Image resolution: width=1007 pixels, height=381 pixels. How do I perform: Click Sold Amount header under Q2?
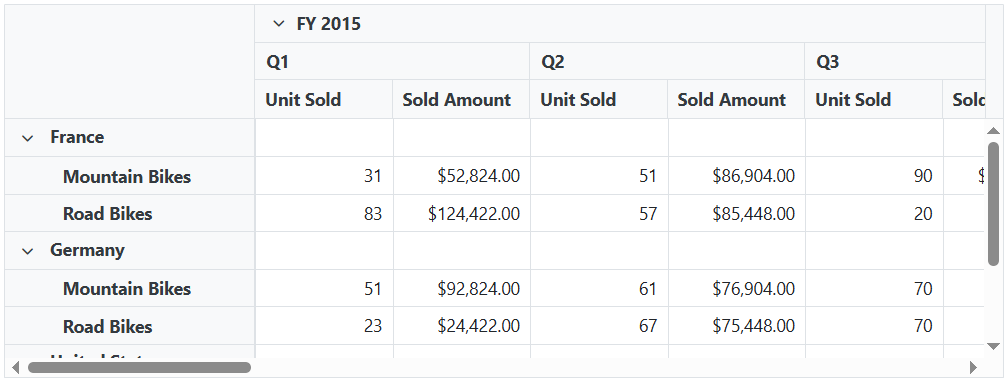coord(736,100)
